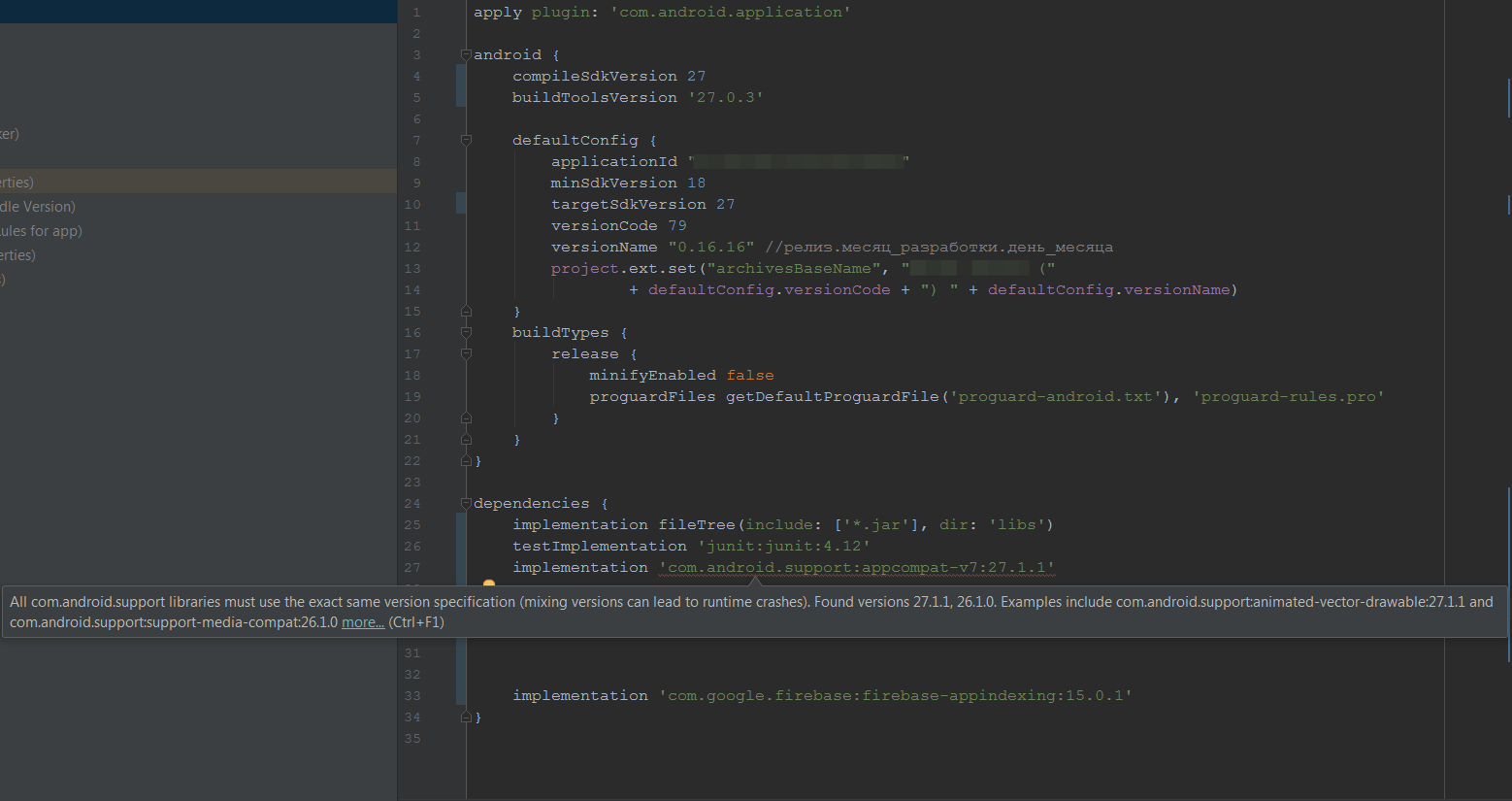Click the underlined appcompat-v7:27.1.1 dependency
This screenshot has width=1512, height=801.
tap(857, 567)
